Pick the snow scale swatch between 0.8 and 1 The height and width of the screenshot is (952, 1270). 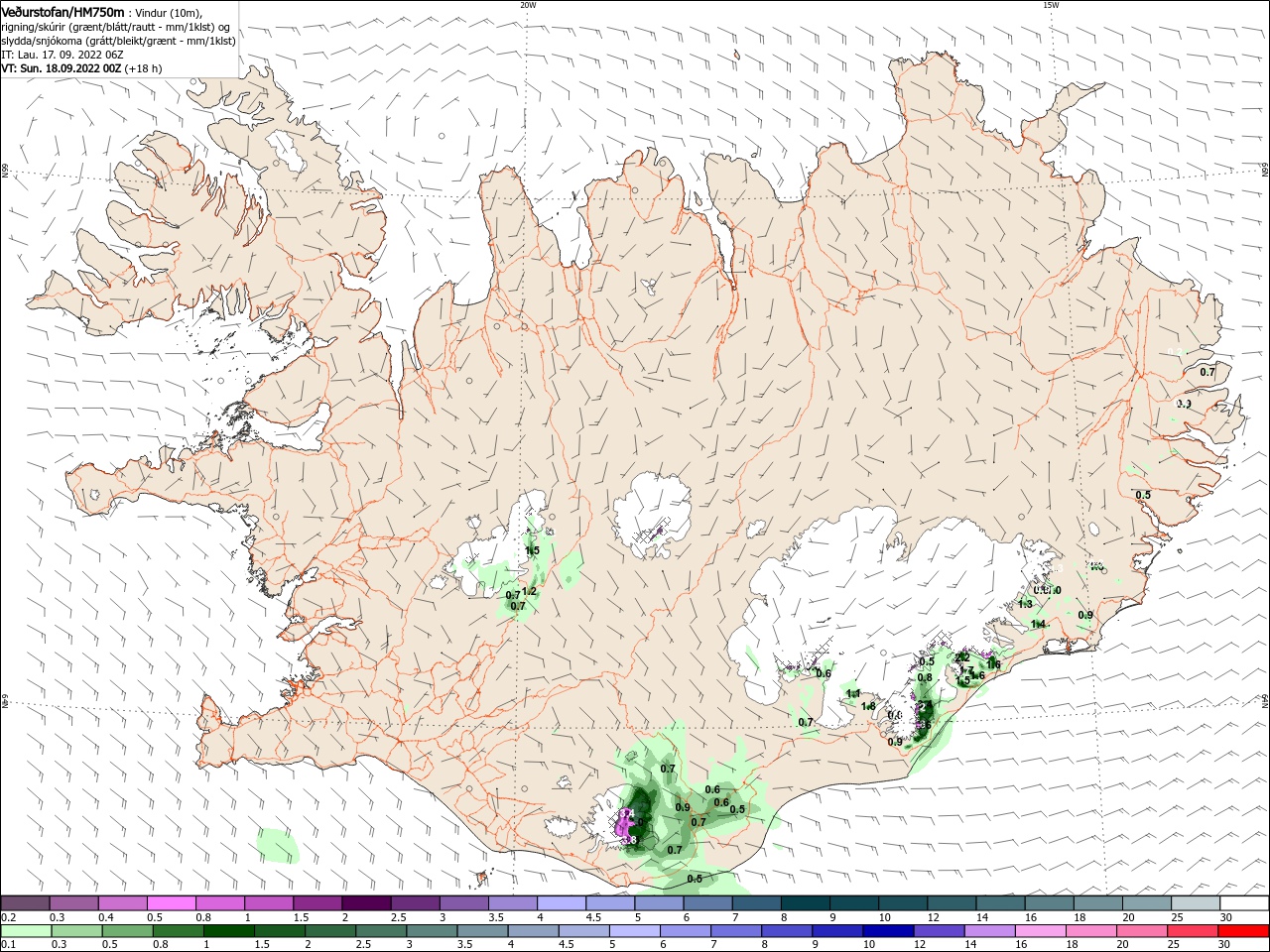(220, 902)
